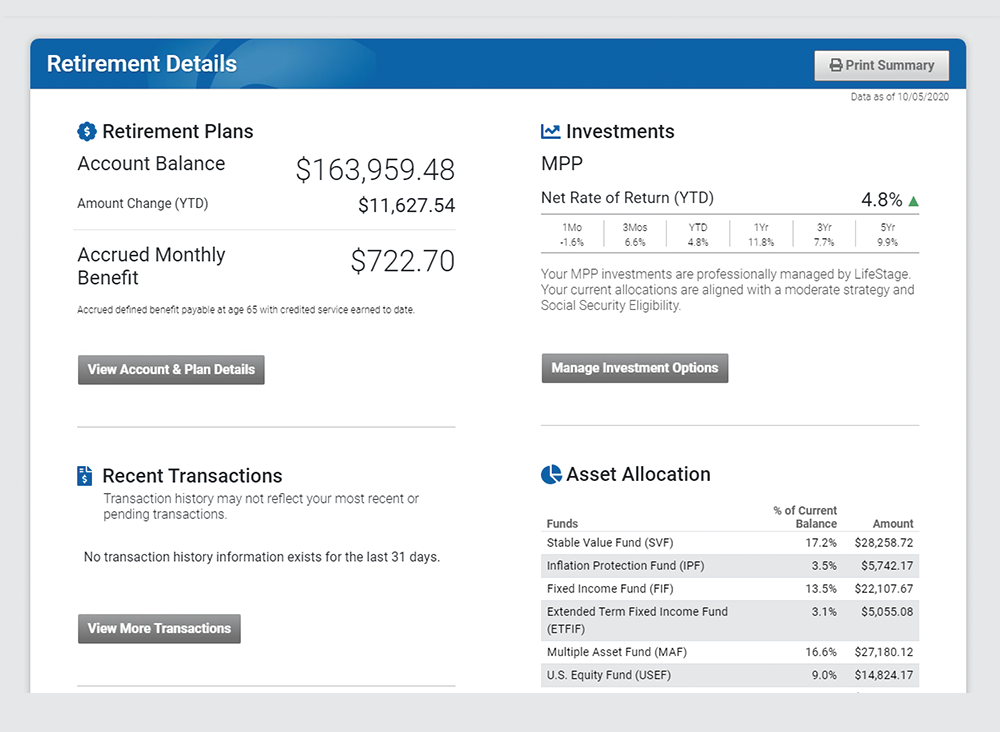Click the SVF amount $28,258.72
Screen dimensions: 1000x732
(884, 543)
